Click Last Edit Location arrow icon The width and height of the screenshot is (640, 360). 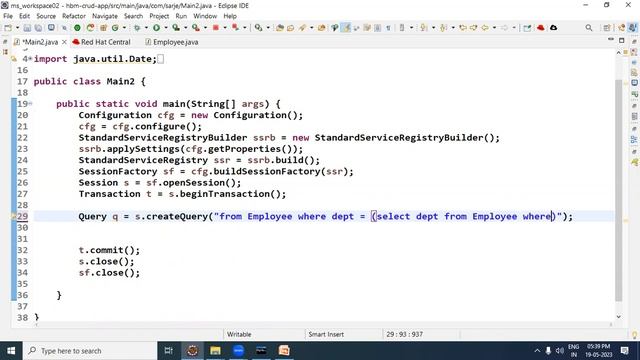click(x=463, y=28)
